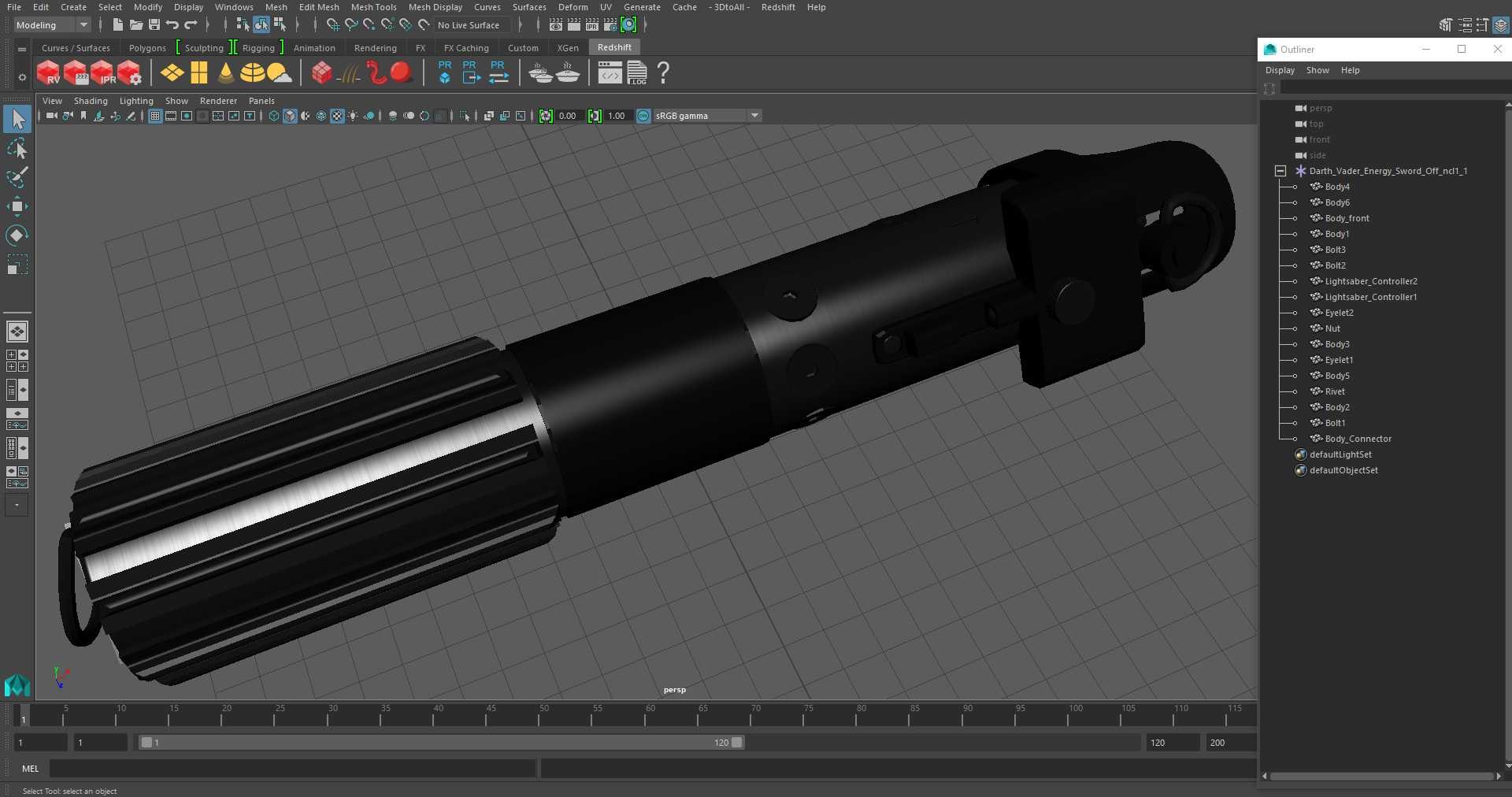The height and width of the screenshot is (797, 1512).
Task: Open Outliner Show menu
Action: coord(1317,70)
